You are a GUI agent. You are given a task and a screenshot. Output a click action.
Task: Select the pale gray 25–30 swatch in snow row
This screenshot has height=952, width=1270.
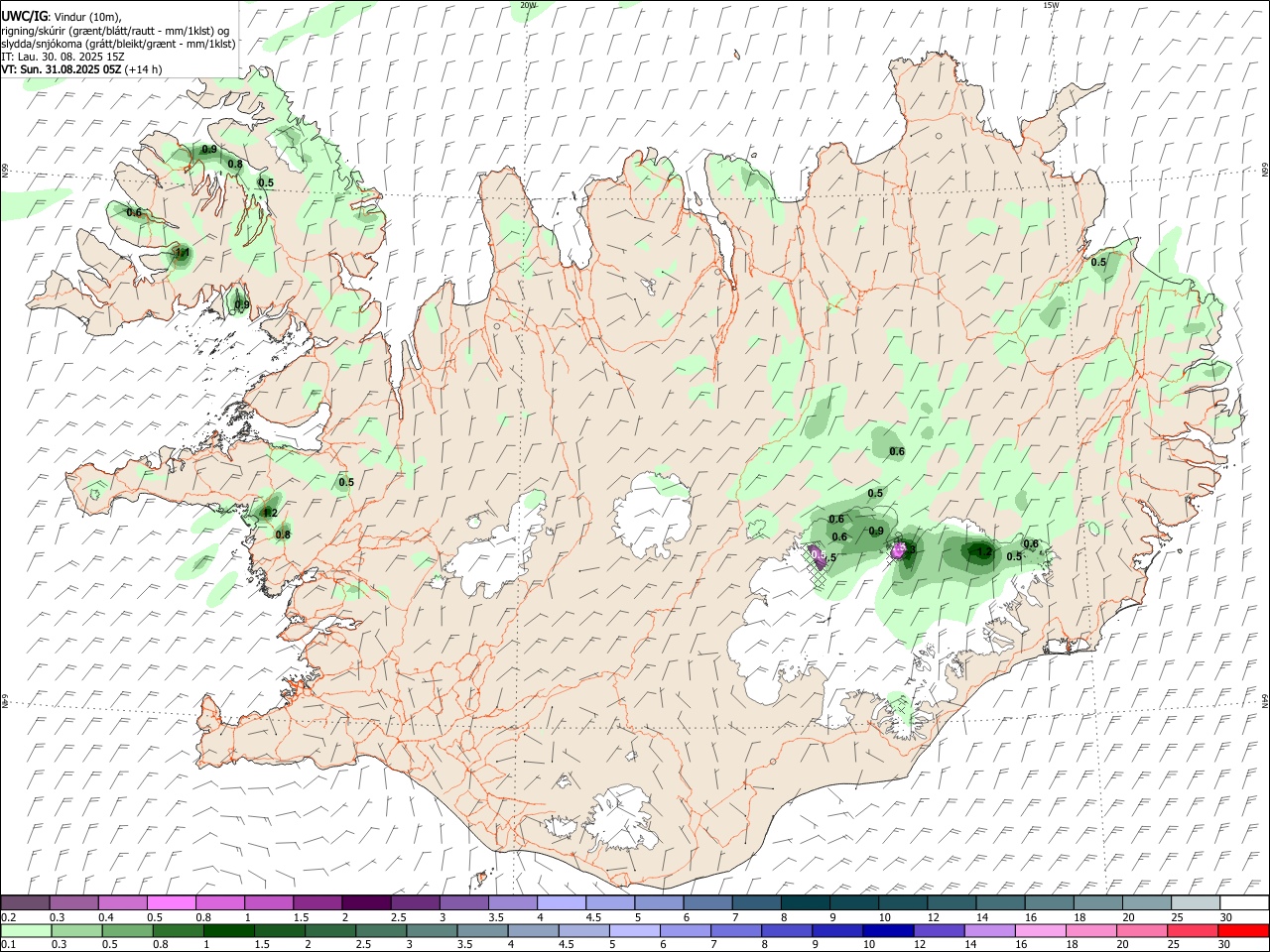pyautogui.click(x=1197, y=902)
